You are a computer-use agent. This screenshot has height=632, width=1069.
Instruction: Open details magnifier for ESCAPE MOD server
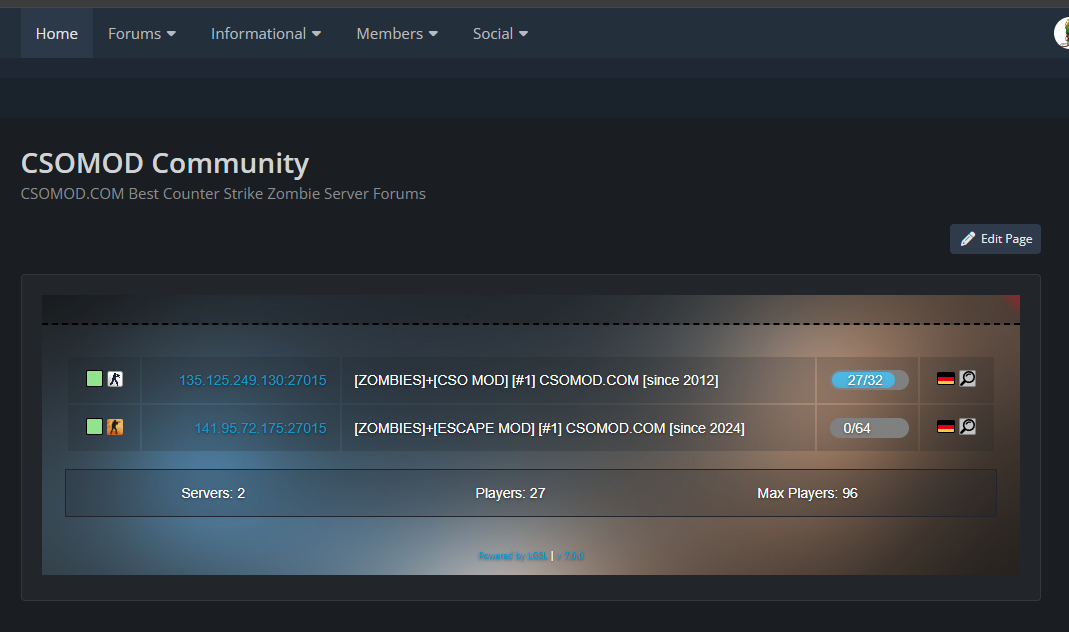click(x=967, y=427)
